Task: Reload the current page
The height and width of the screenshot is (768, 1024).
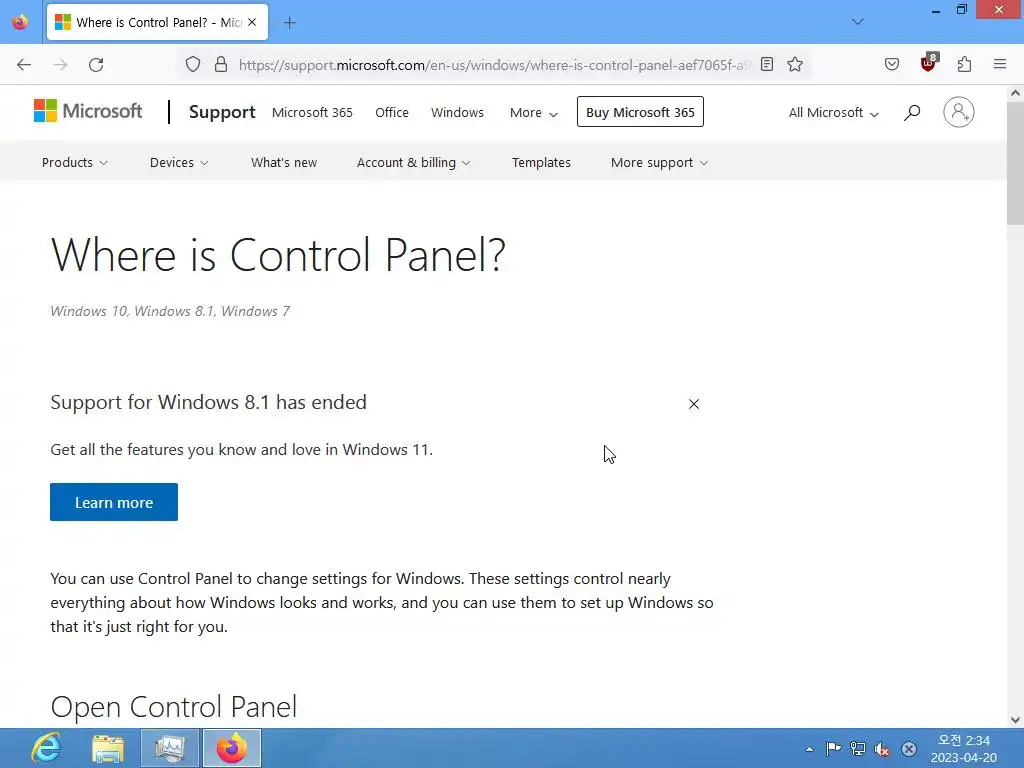Action: click(x=96, y=65)
